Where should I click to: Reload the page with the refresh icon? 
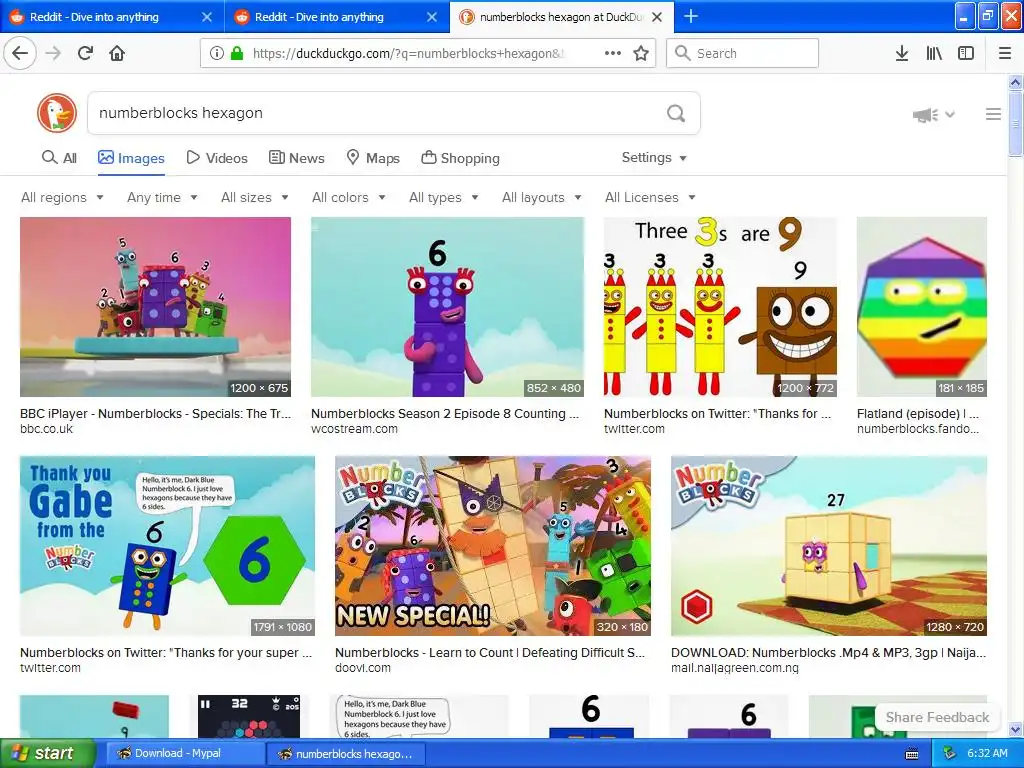click(86, 53)
